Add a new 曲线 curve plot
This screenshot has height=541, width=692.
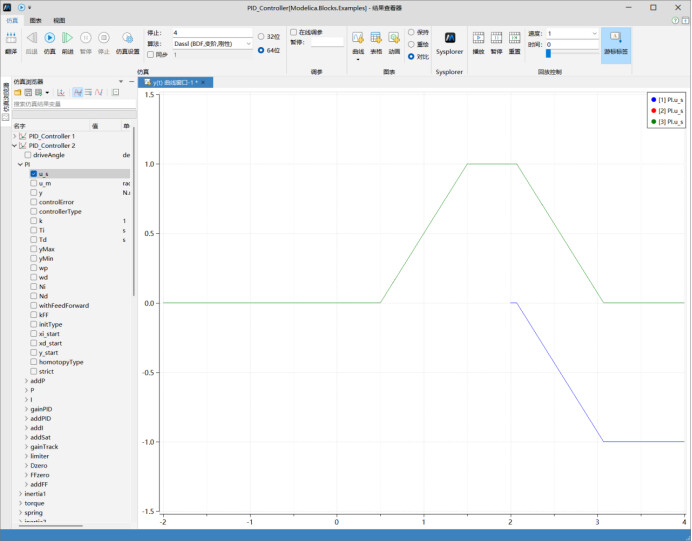coord(358,38)
